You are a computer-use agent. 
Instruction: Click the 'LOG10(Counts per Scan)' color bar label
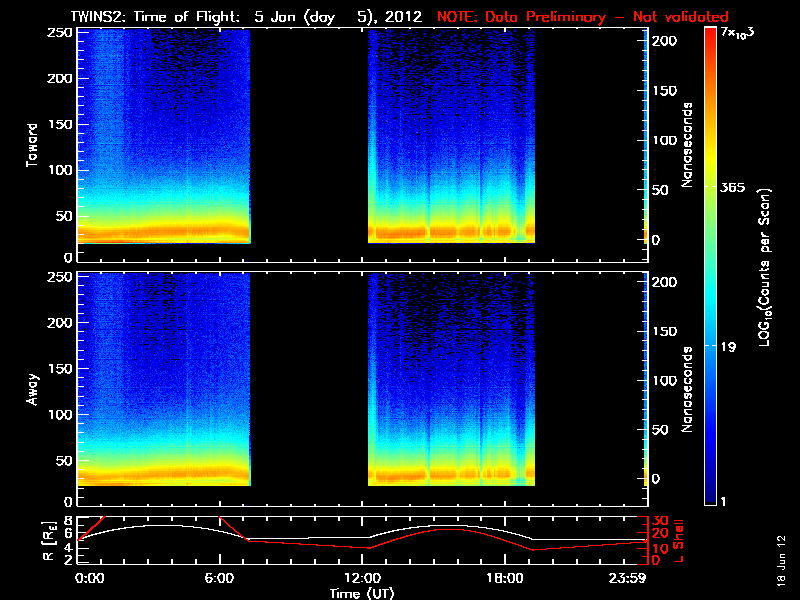764,267
